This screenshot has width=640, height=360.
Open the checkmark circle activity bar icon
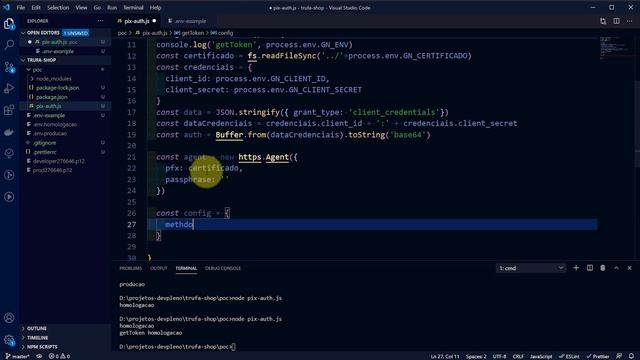point(9,153)
